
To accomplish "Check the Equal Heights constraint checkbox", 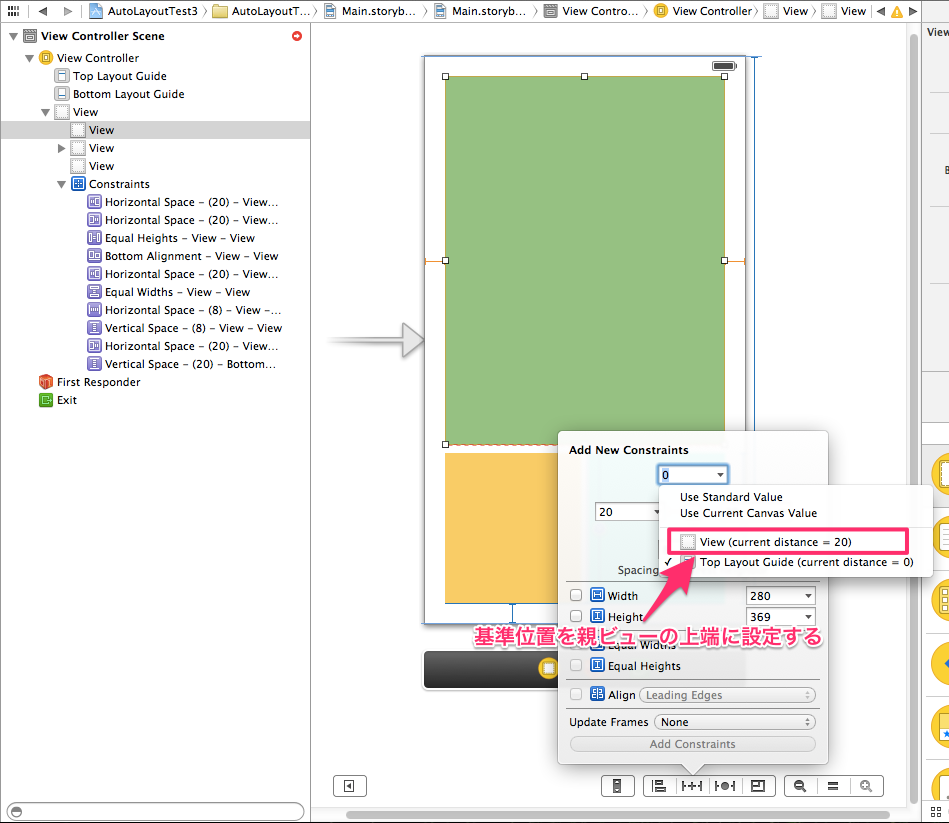I will tap(575, 665).
